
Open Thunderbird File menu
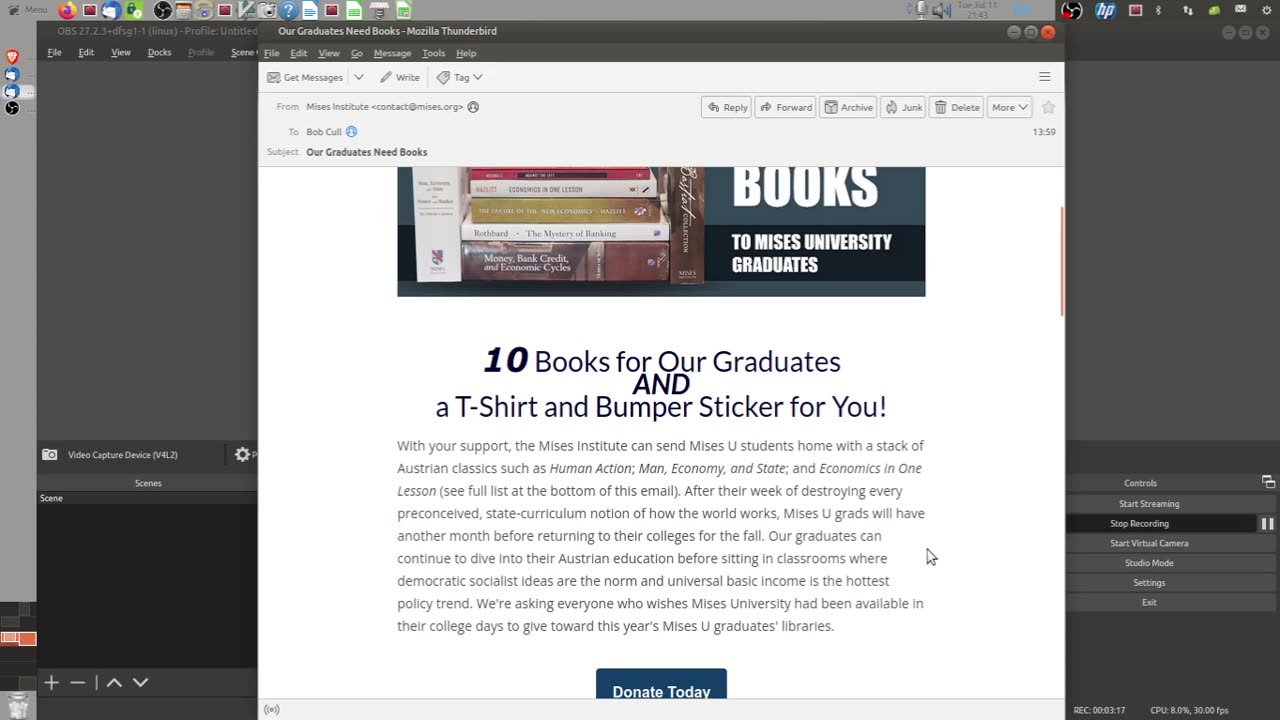271,53
